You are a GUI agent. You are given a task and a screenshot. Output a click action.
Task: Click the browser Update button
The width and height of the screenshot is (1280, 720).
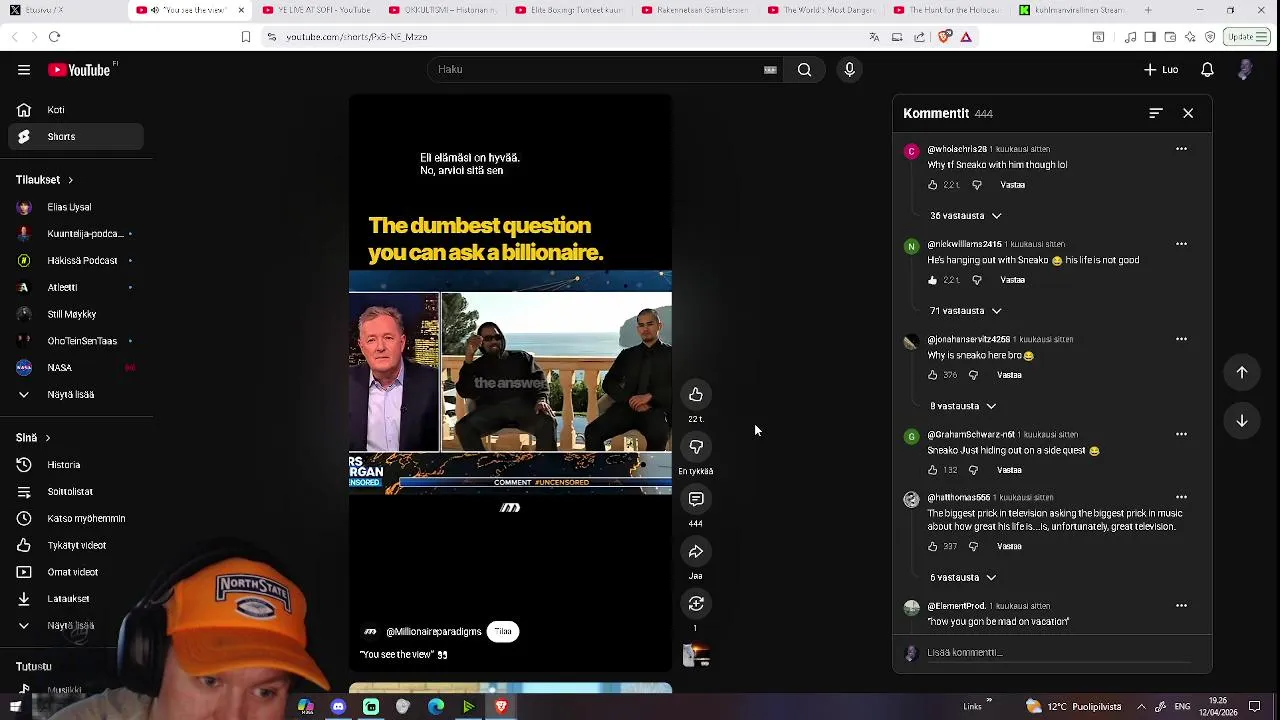(1247, 37)
